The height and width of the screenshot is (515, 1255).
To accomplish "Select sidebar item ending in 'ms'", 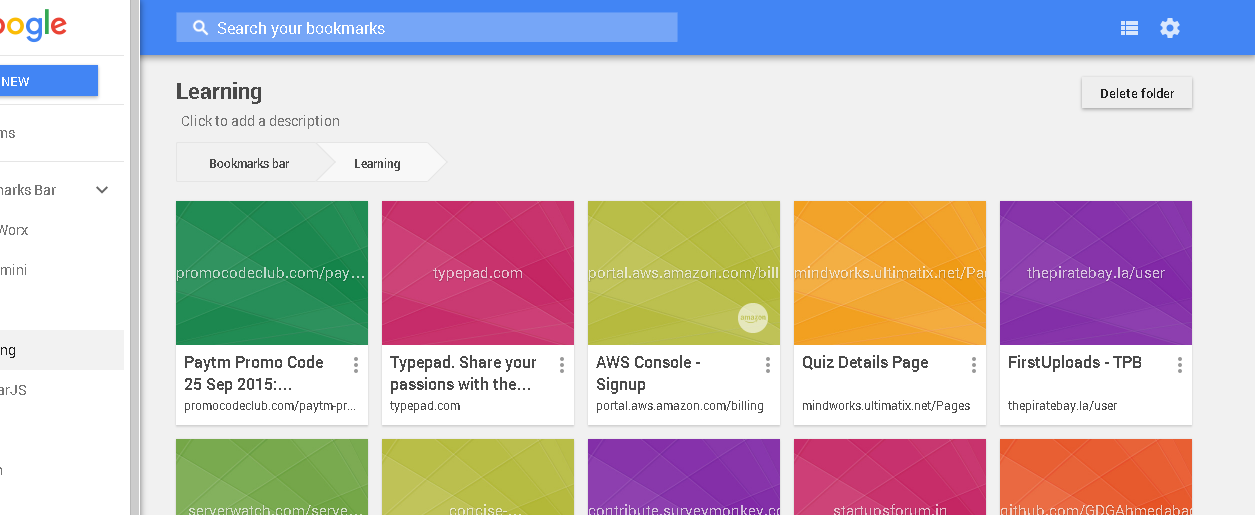I will click(62, 133).
